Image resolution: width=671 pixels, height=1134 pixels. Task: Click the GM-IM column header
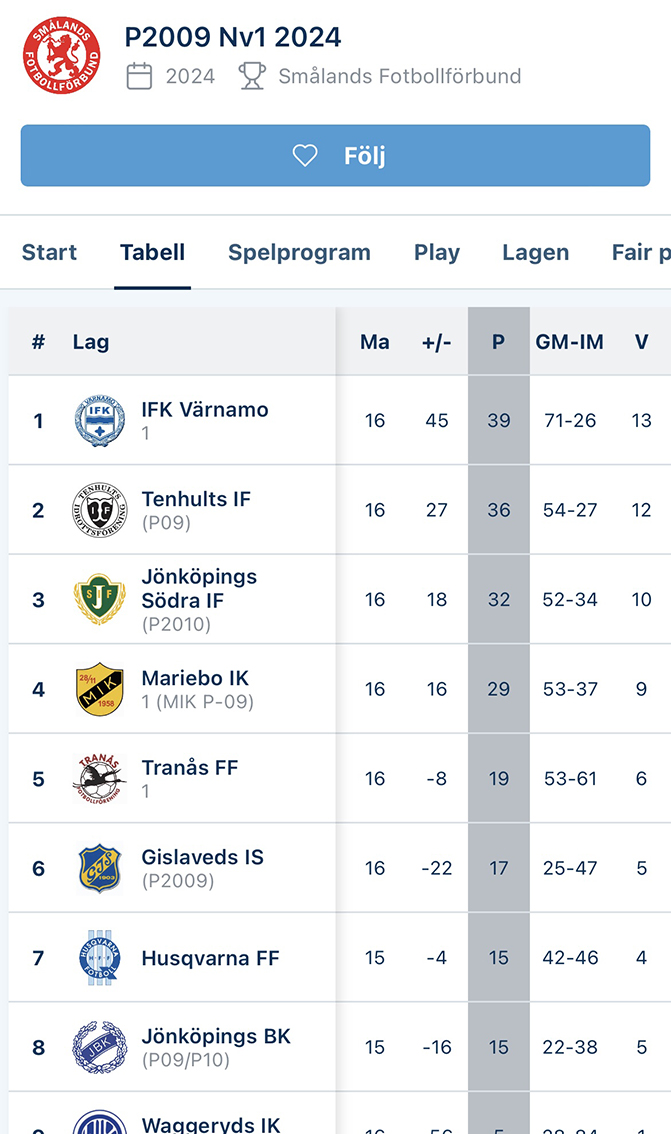click(x=570, y=342)
